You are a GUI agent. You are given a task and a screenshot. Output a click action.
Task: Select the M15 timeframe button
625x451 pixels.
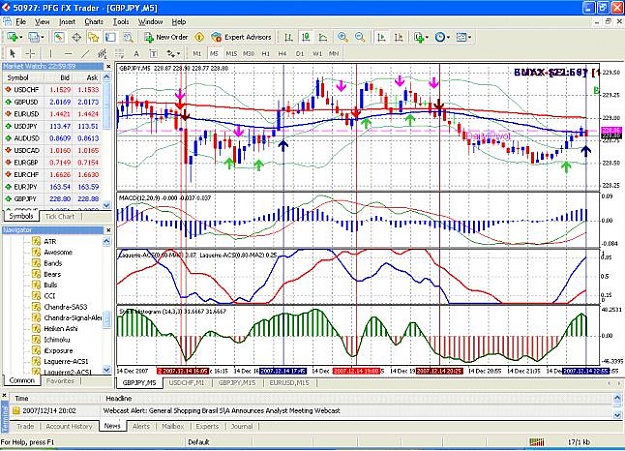(x=231, y=53)
